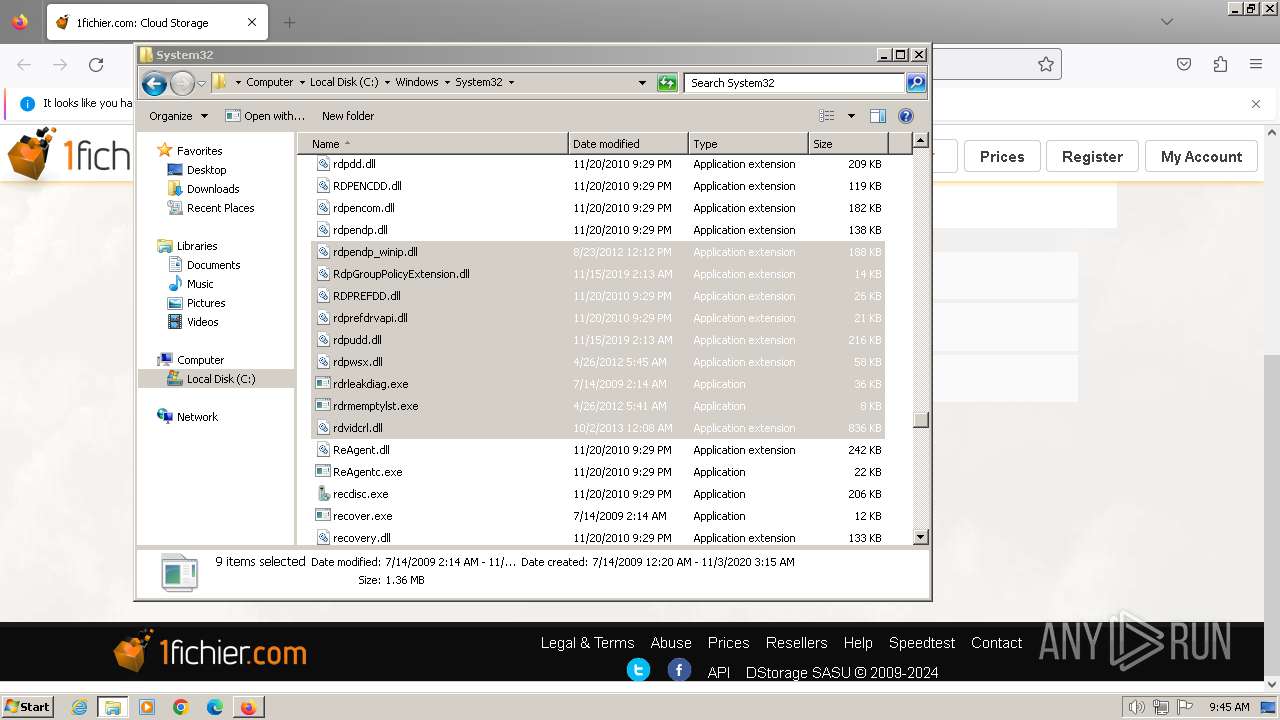The image size is (1280, 720).
Task: Click the file list scroll down arrow
Action: (x=921, y=537)
